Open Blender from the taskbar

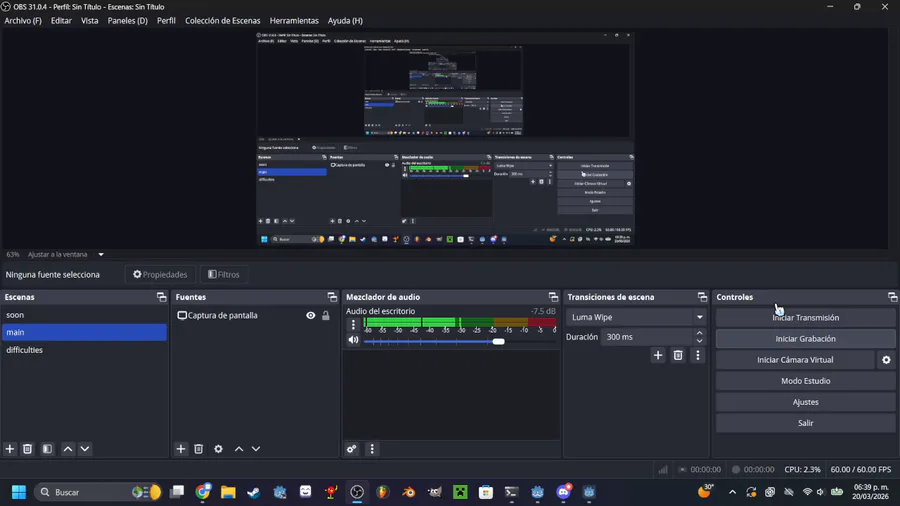(x=409, y=492)
